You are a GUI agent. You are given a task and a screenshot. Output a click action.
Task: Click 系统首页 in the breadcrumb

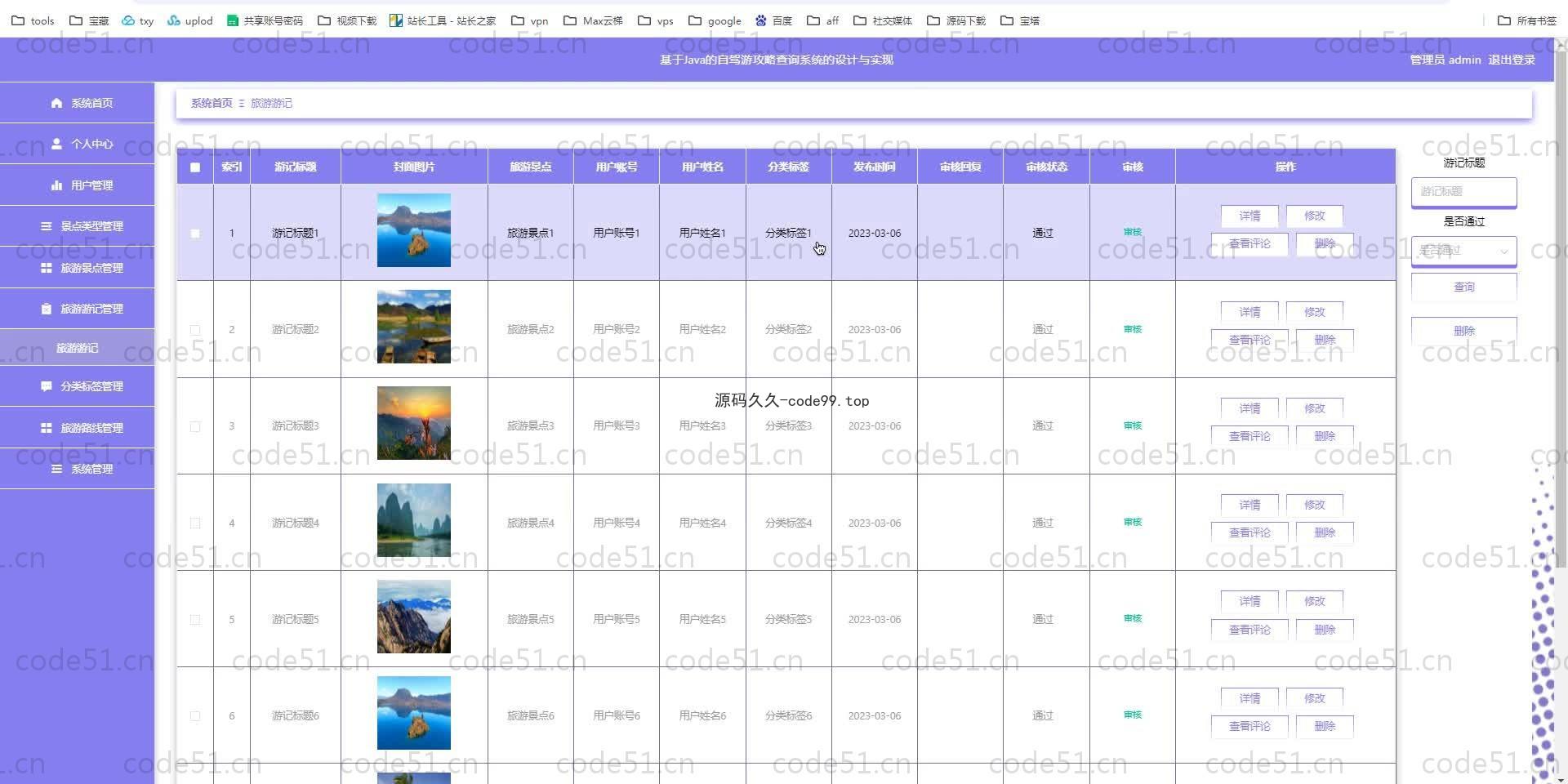(x=212, y=103)
